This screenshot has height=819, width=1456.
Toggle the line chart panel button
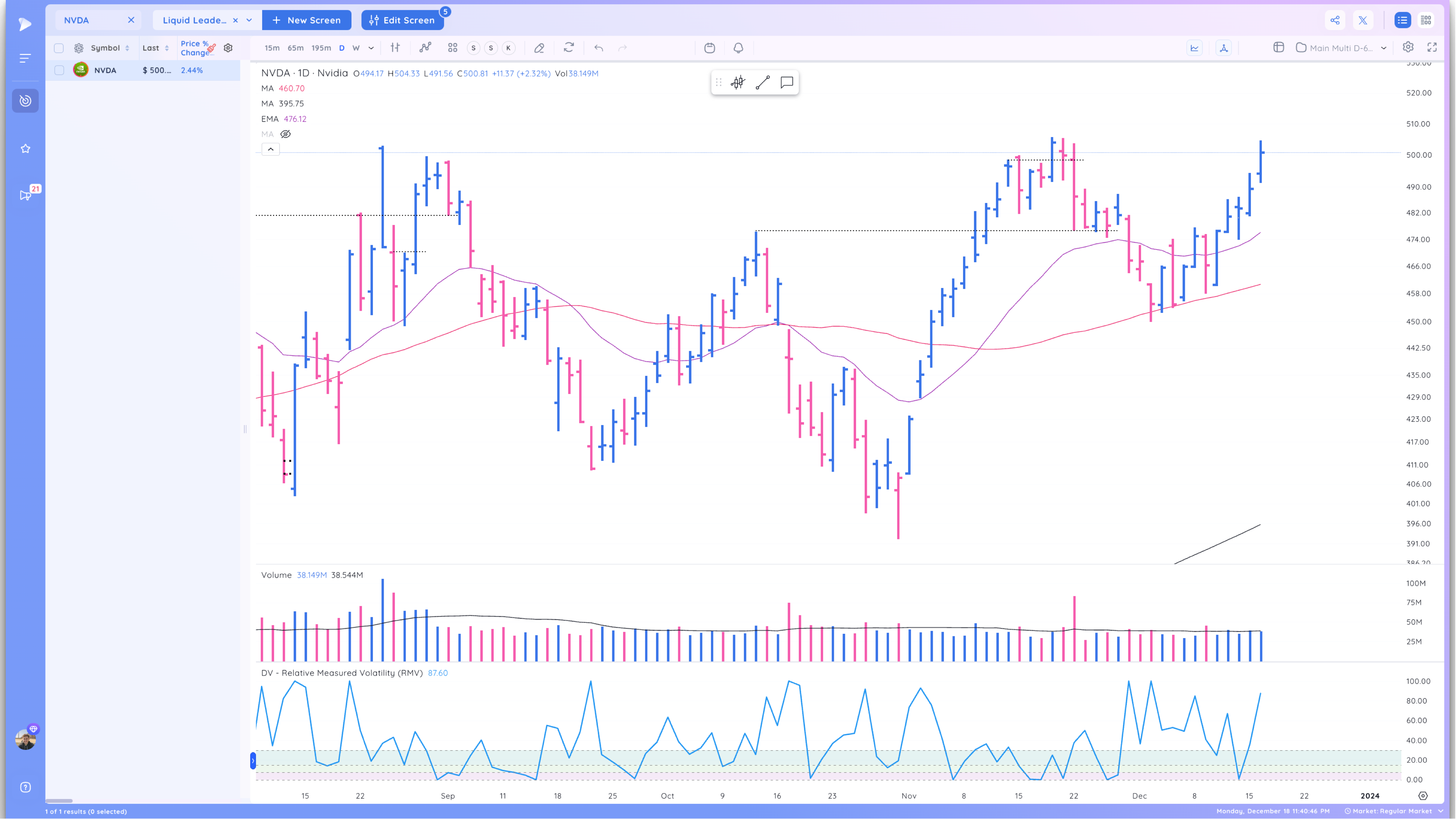point(1194,48)
